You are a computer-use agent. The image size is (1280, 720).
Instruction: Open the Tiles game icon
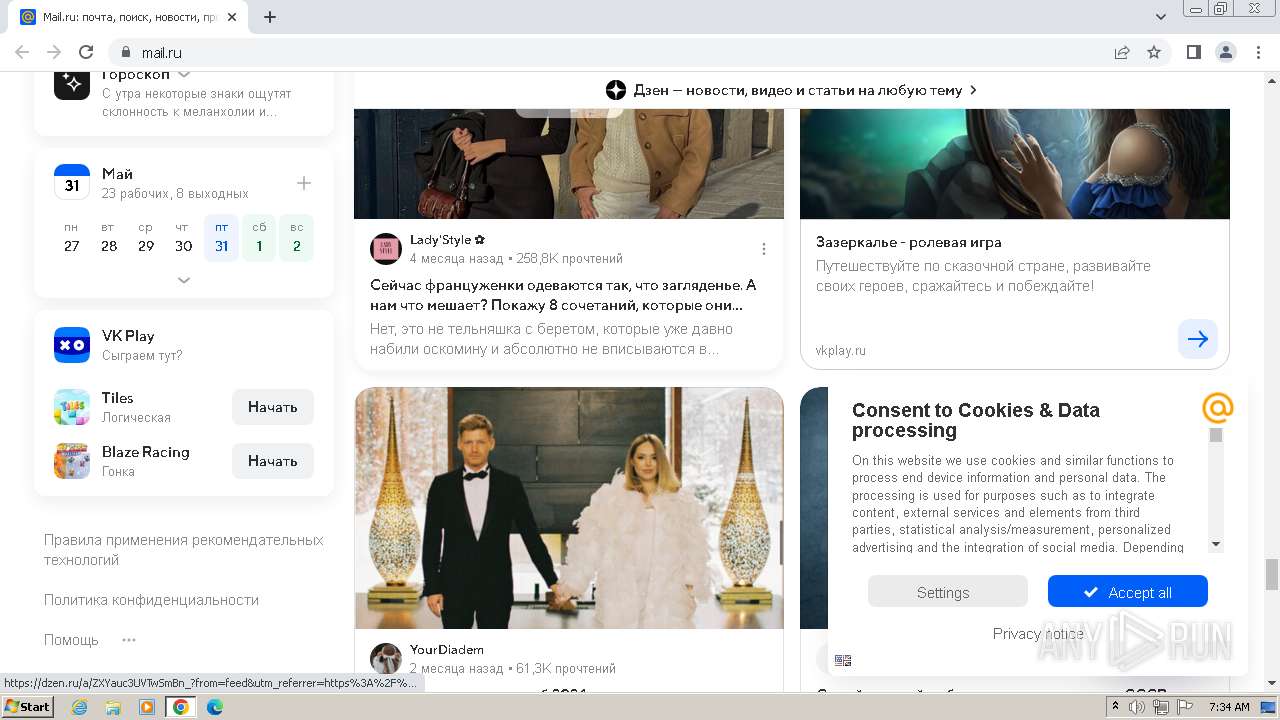72,407
